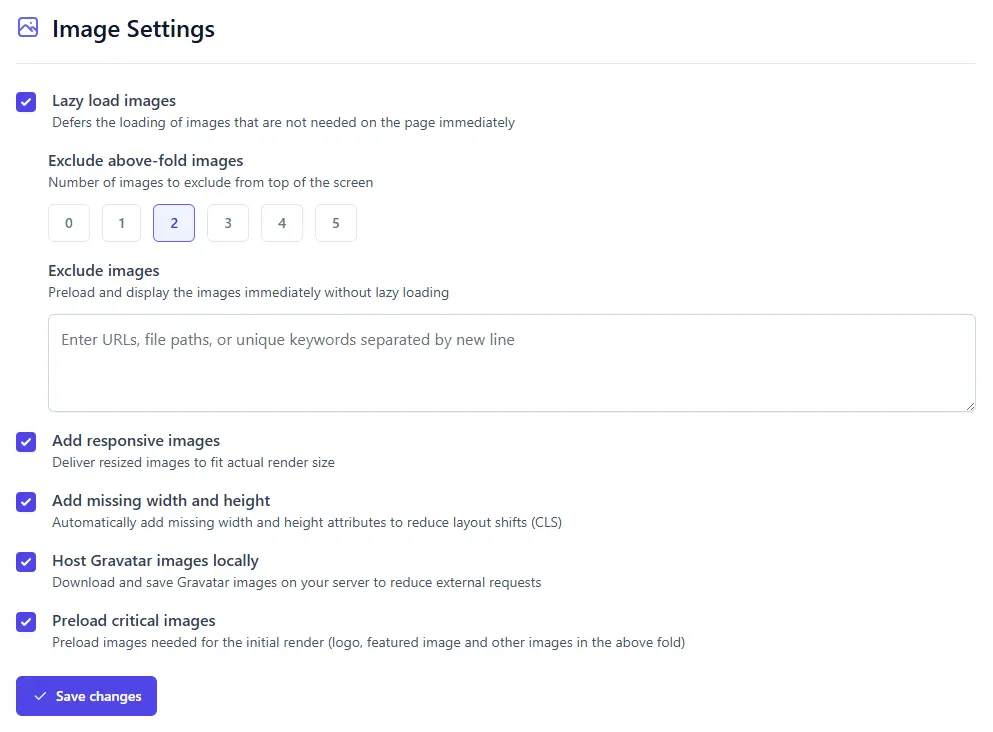Image resolution: width=993 pixels, height=732 pixels.
Task: Click the Image Settings picture icon
Action: coord(28,27)
